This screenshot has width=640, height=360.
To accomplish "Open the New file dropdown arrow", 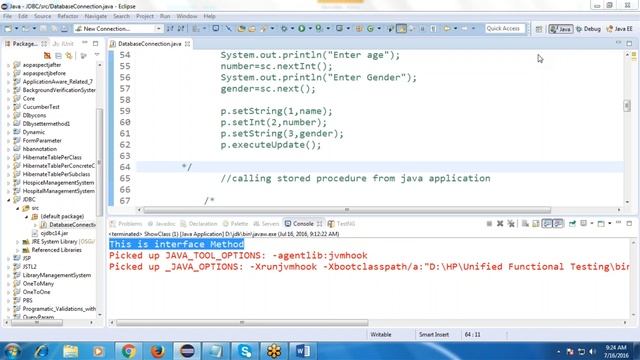I will point(16,29).
